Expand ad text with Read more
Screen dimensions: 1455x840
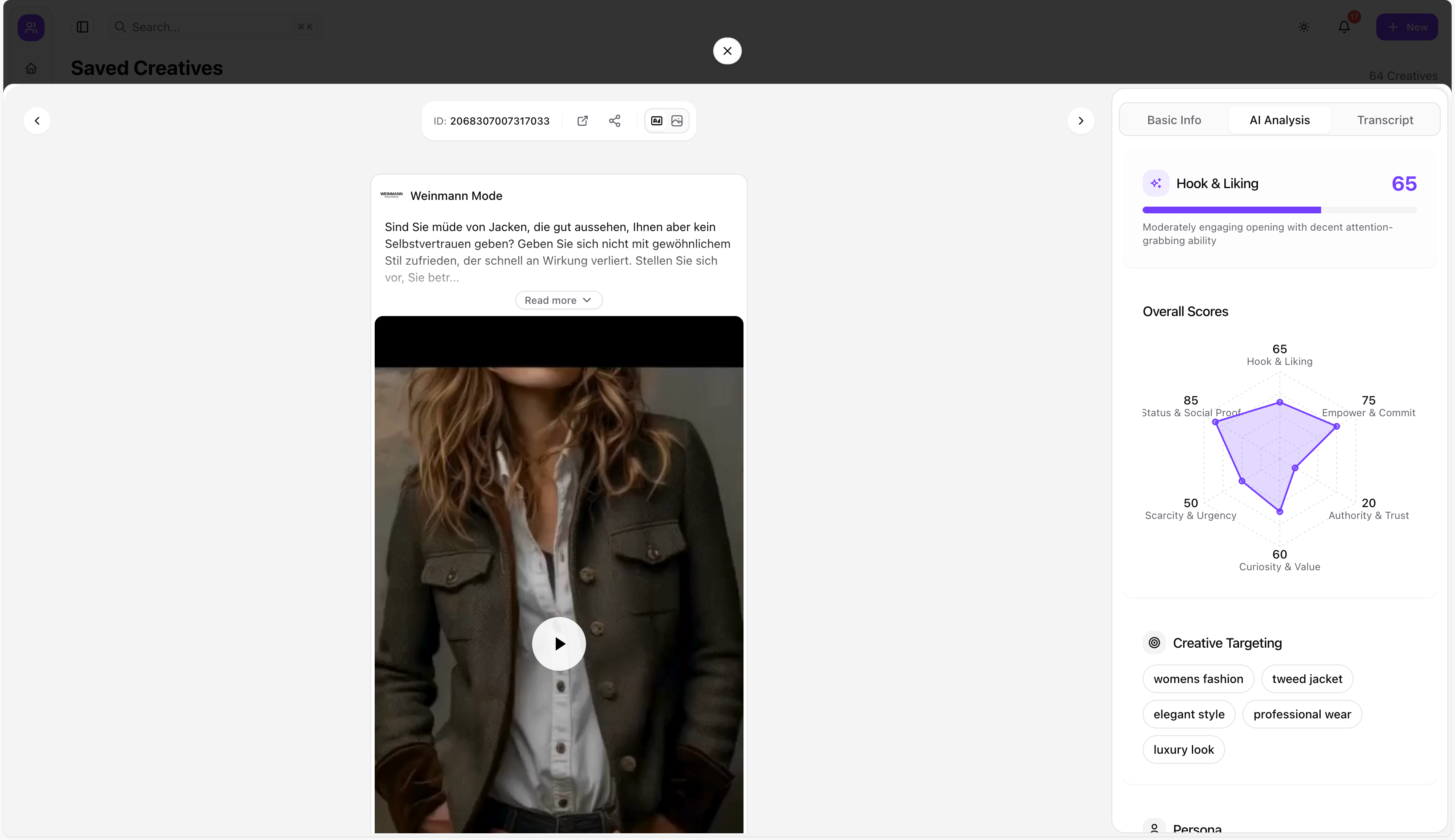(x=558, y=300)
